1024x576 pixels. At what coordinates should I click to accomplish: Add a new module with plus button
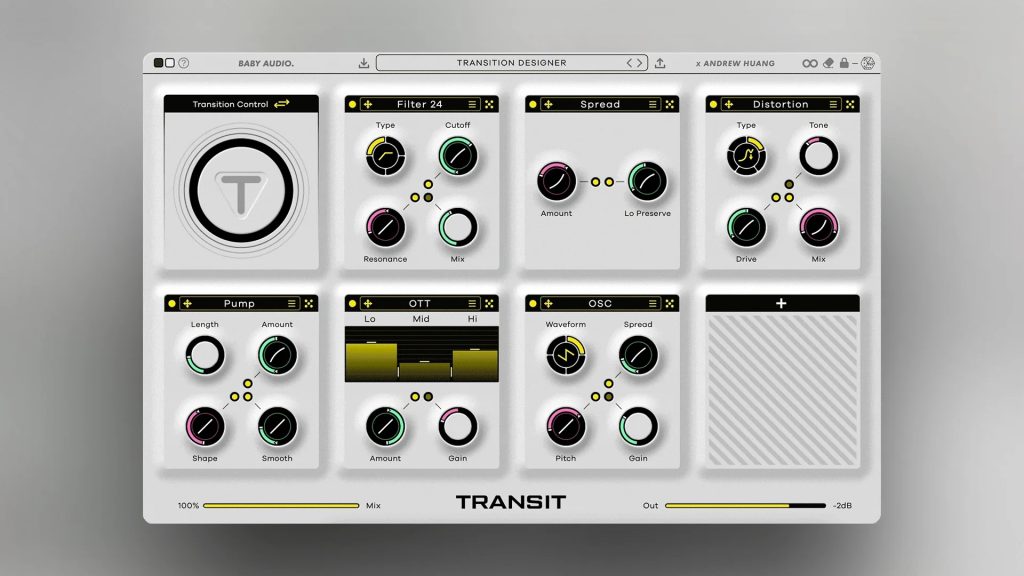click(x=781, y=303)
